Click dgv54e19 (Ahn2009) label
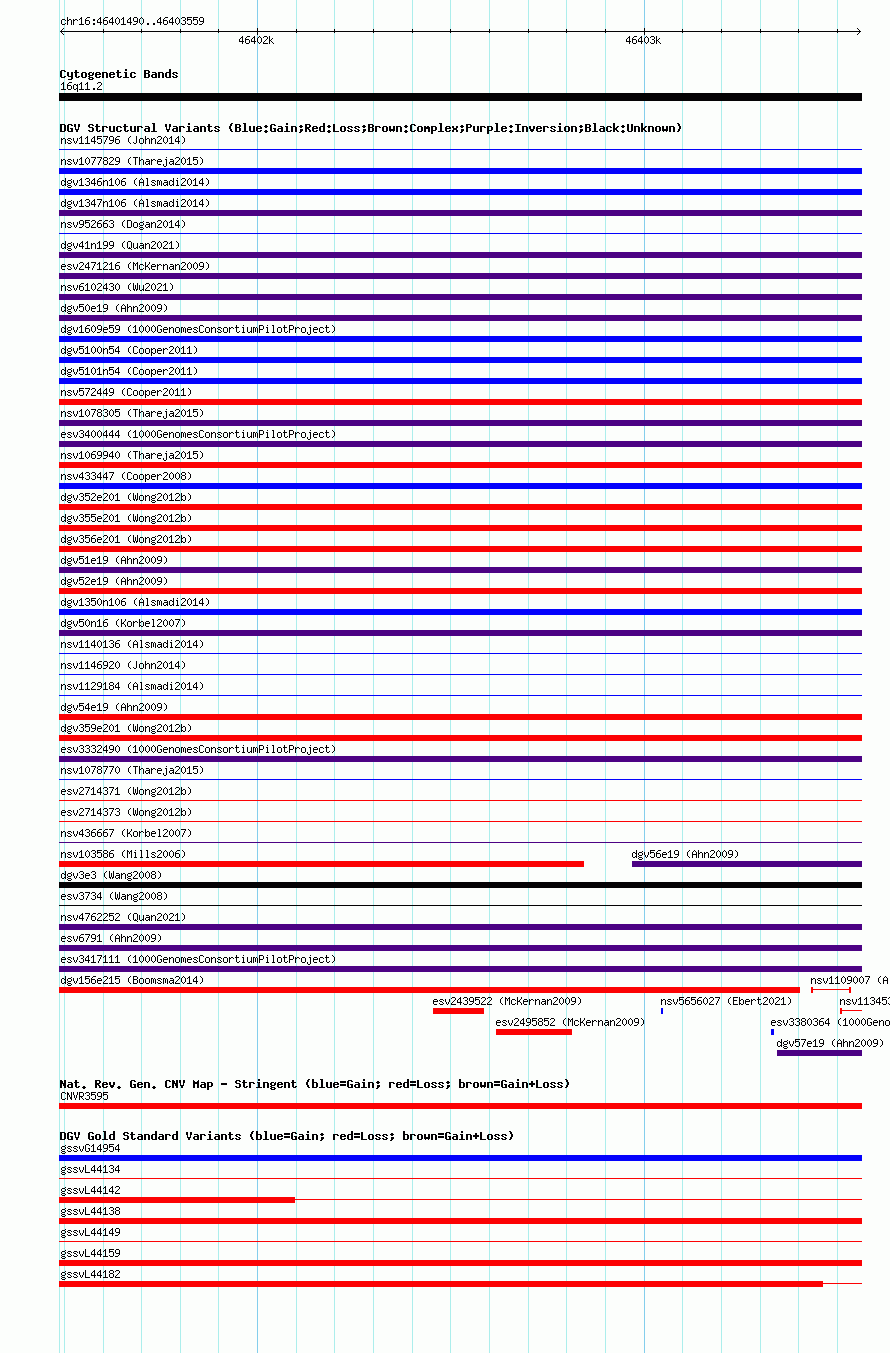The height and width of the screenshot is (1353, 890). (x=114, y=707)
